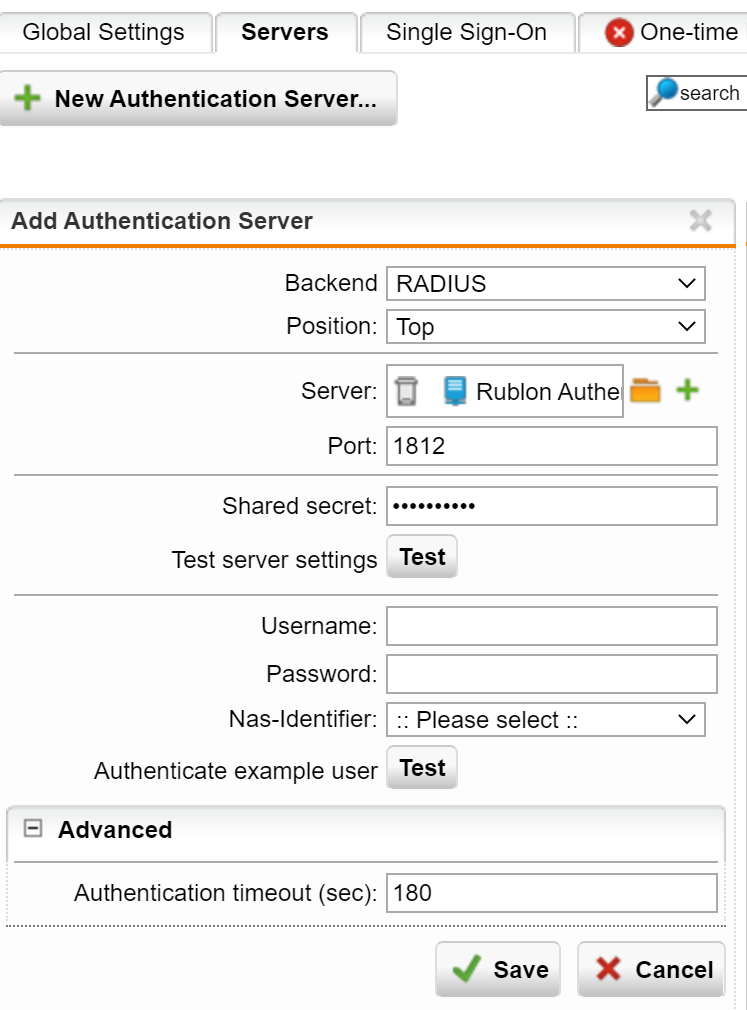
Task: Click the green plus beside Server field
Action: click(687, 391)
